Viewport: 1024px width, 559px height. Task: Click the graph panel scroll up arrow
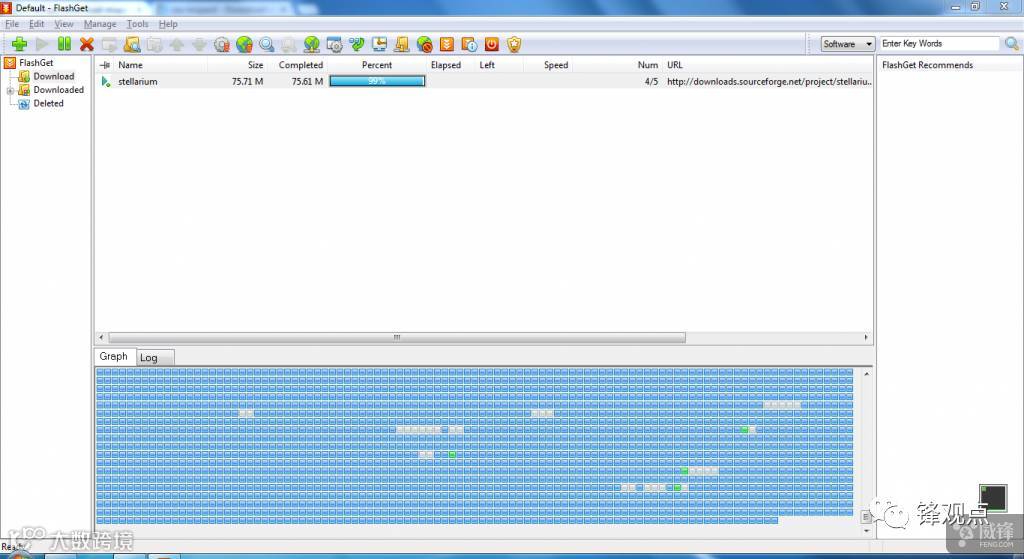867,374
